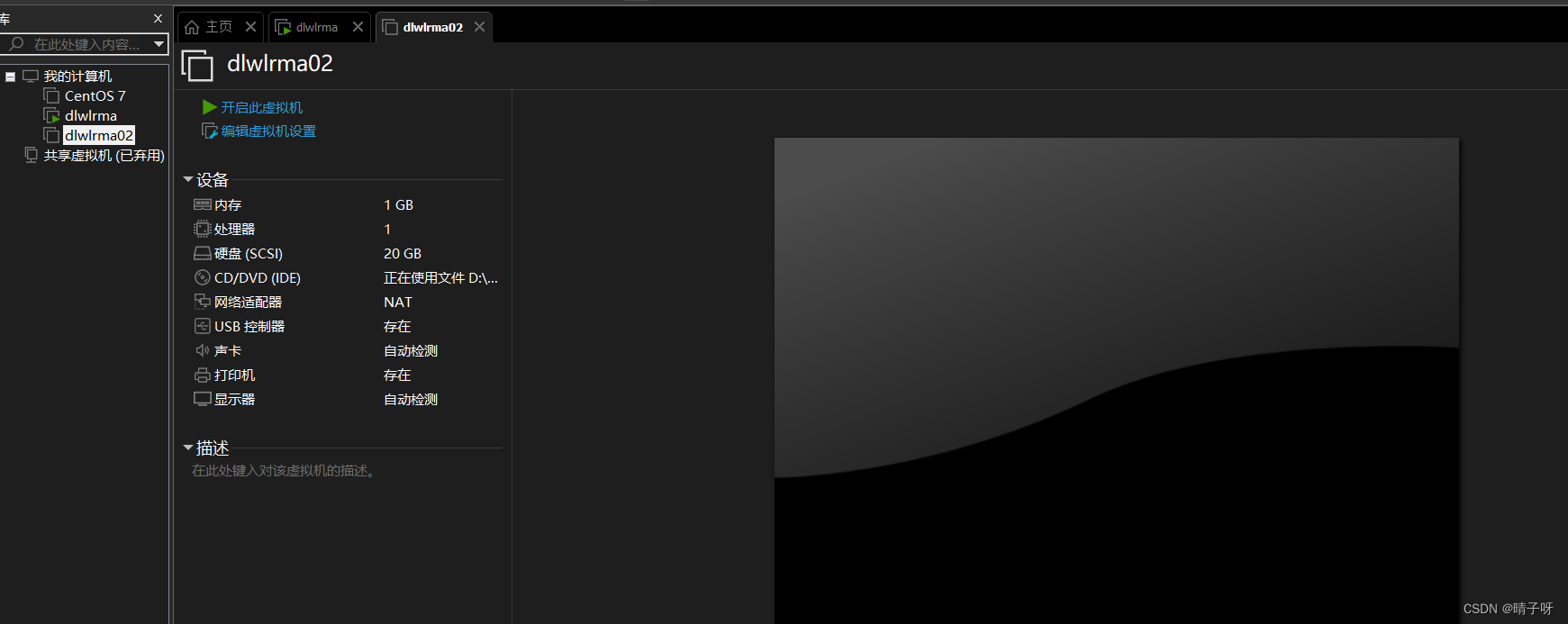The height and width of the screenshot is (624, 1568).
Task: Click the 处理器 device label
Action: pos(234,229)
